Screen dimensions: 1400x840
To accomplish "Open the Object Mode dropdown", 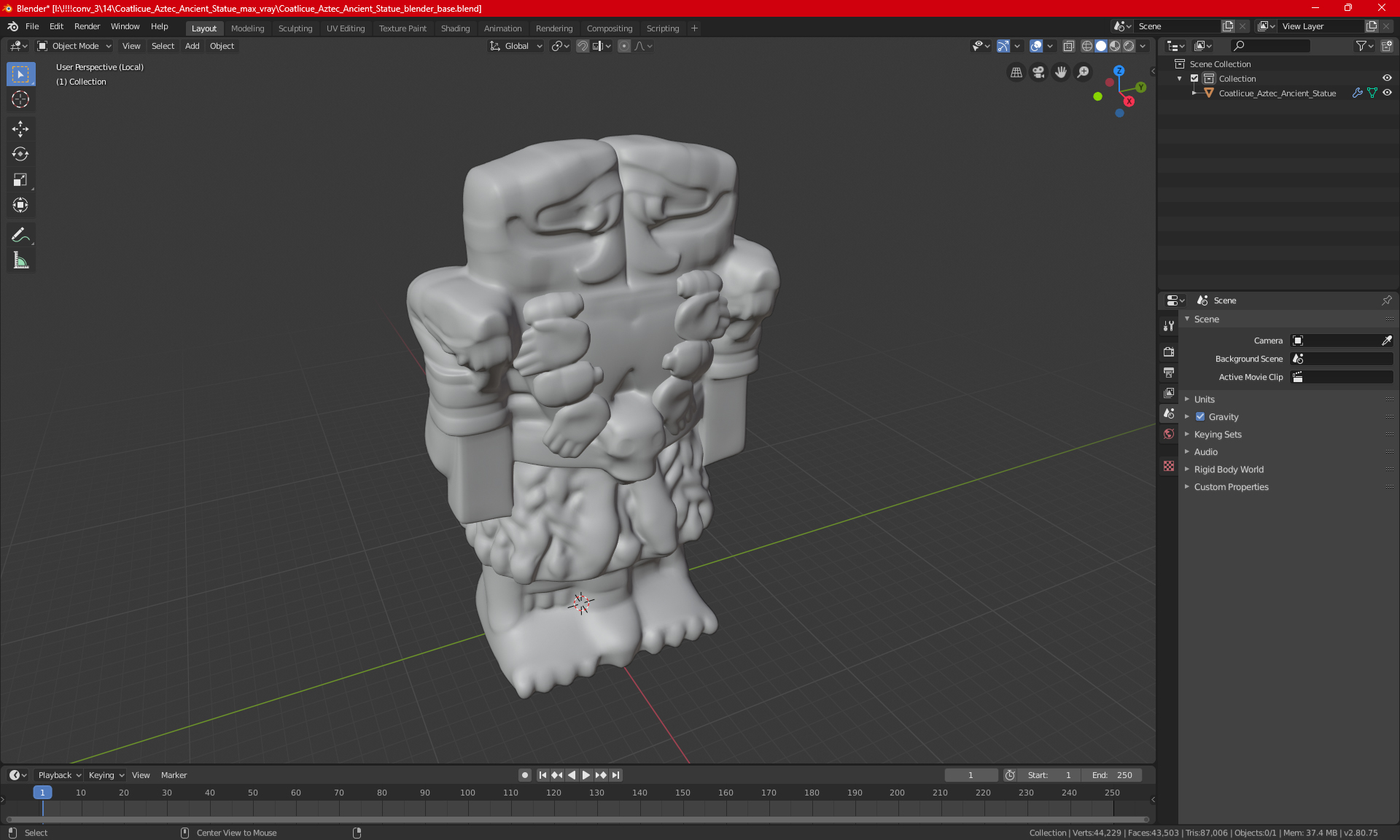I will 74,46.
